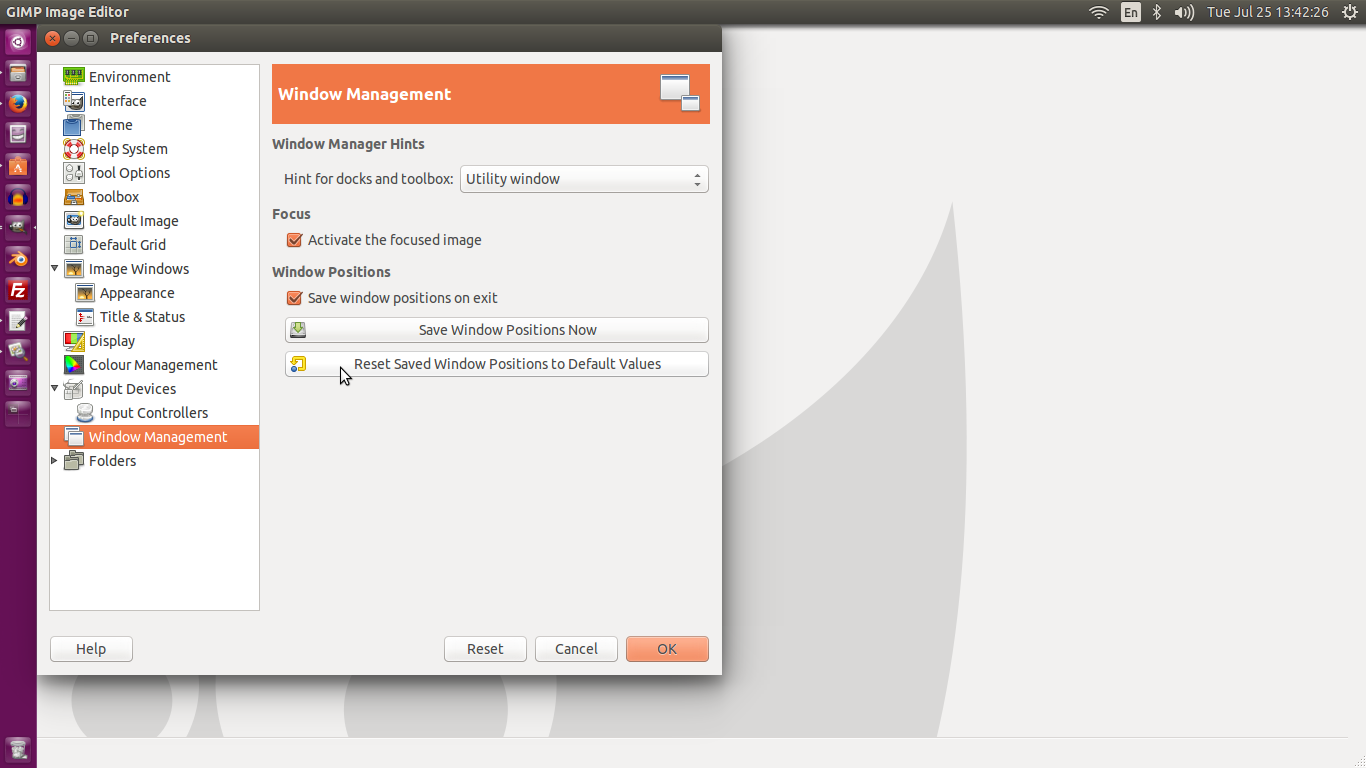Screen dimensions: 1366x768
Task: Open the clock showing Tue Jul 25
Action: (x=1267, y=12)
